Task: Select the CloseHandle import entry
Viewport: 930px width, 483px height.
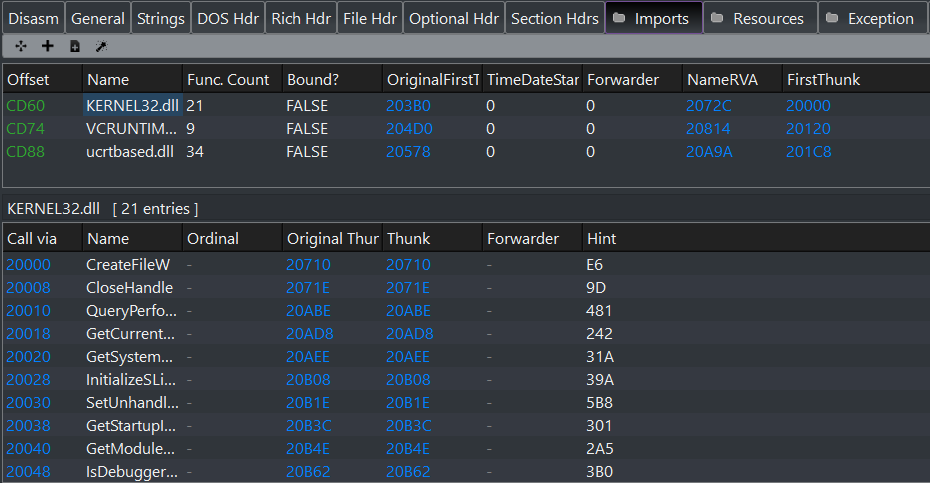Action: click(466, 288)
